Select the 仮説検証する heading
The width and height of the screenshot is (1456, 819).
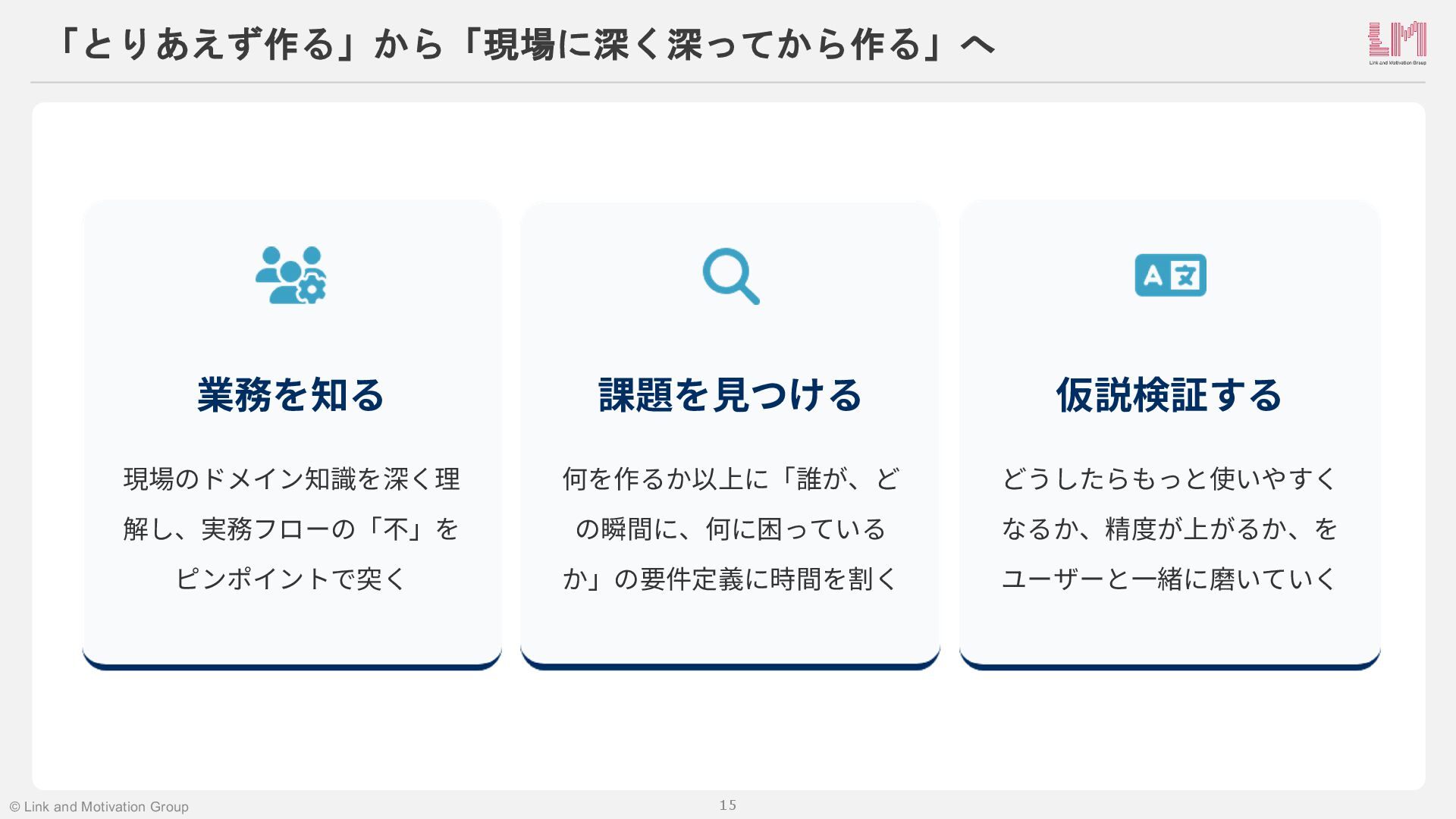[x=1169, y=395]
